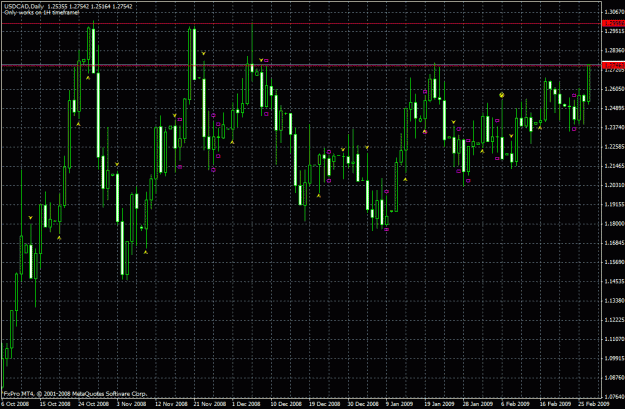This screenshot has height=409, width=625.
Task: Click the red price tag of the upper line
Action: (614, 24)
